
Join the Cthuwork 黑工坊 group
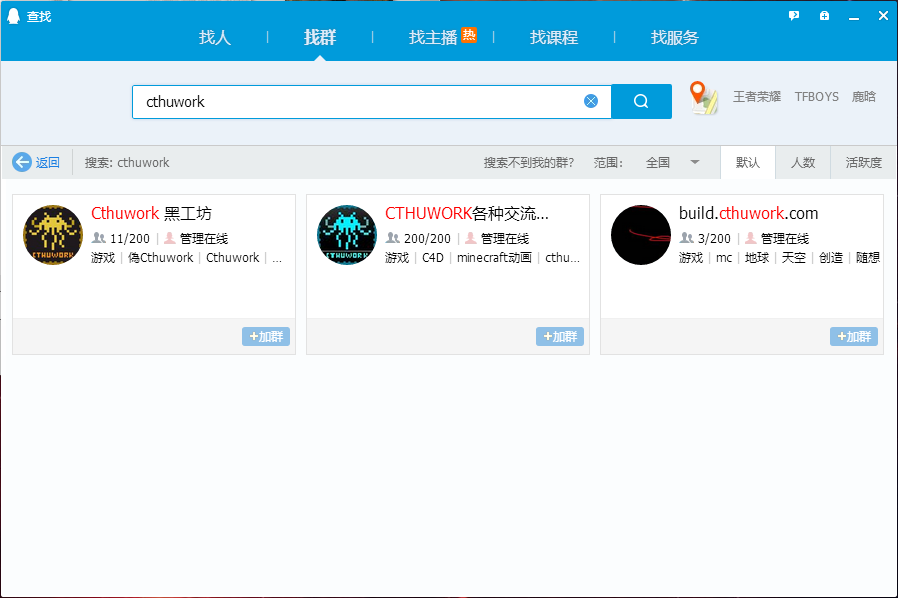(x=266, y=337)
